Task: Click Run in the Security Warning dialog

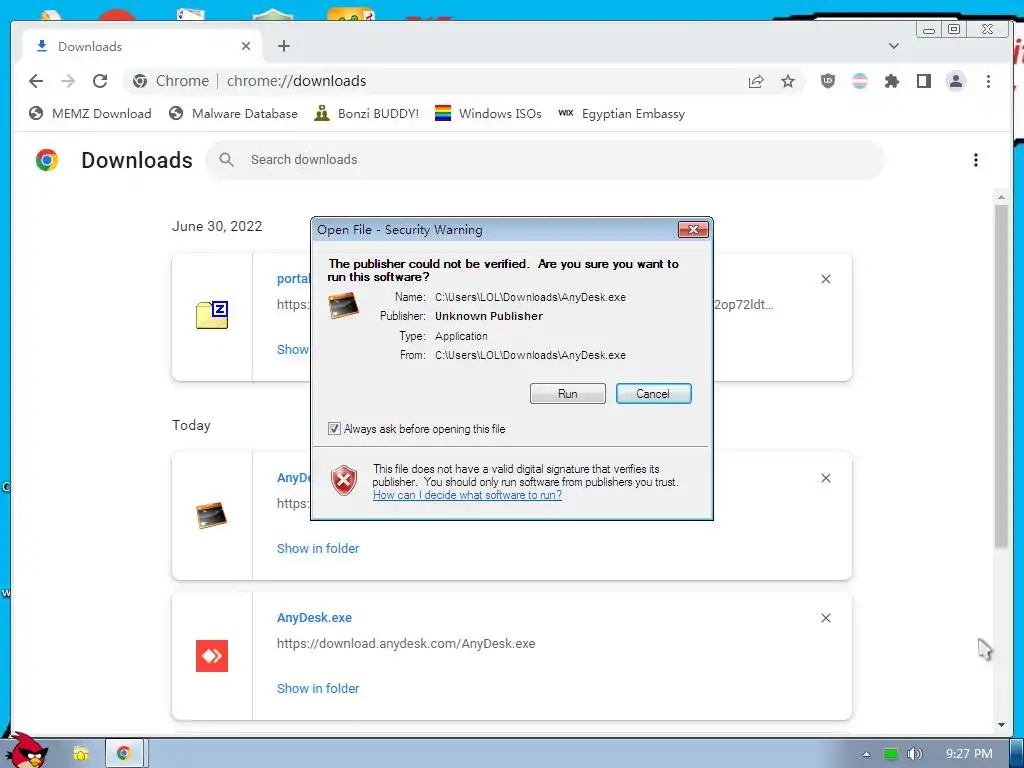Action: coord(568,394)
